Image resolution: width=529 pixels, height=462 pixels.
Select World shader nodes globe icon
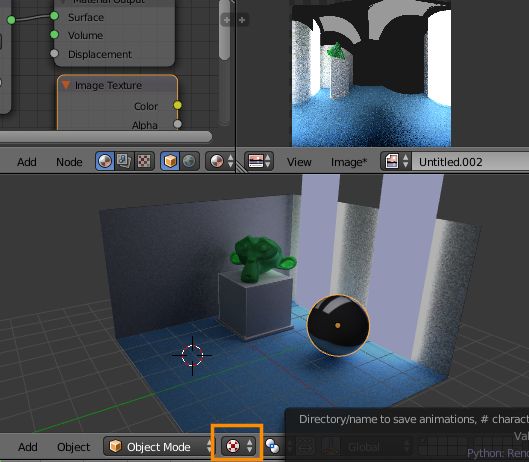tap(189, 161)
